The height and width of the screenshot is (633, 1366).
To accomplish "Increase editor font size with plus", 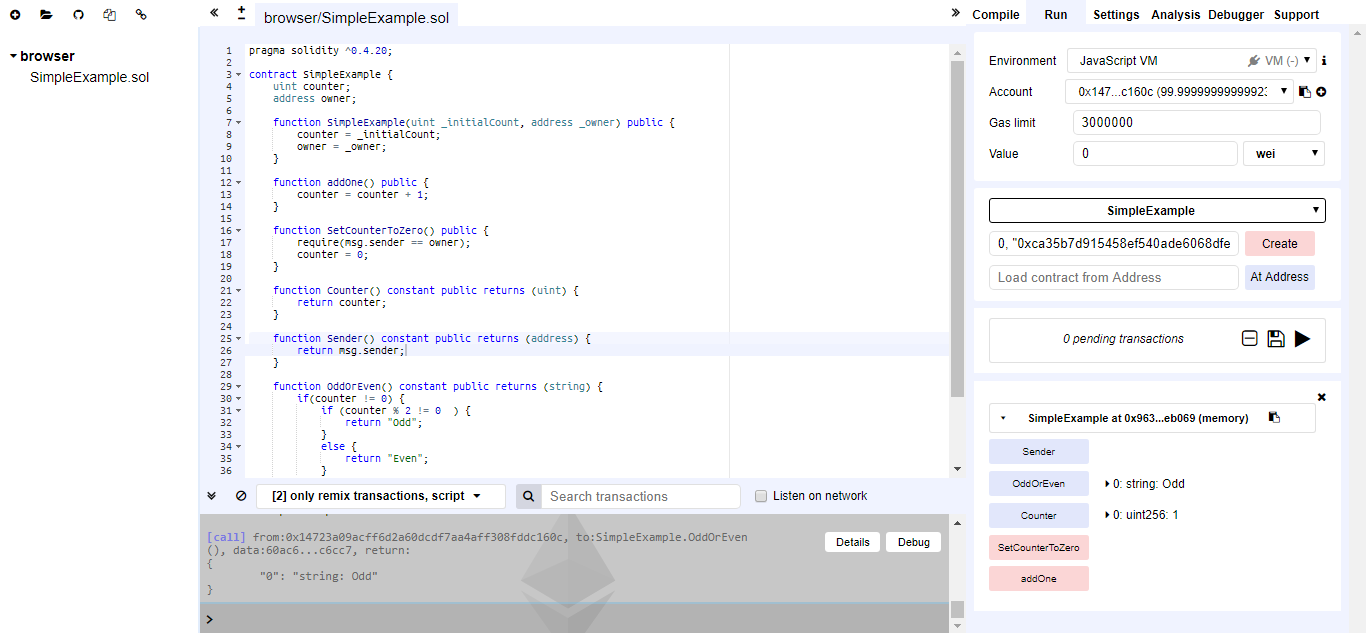I will click(241, 8).
